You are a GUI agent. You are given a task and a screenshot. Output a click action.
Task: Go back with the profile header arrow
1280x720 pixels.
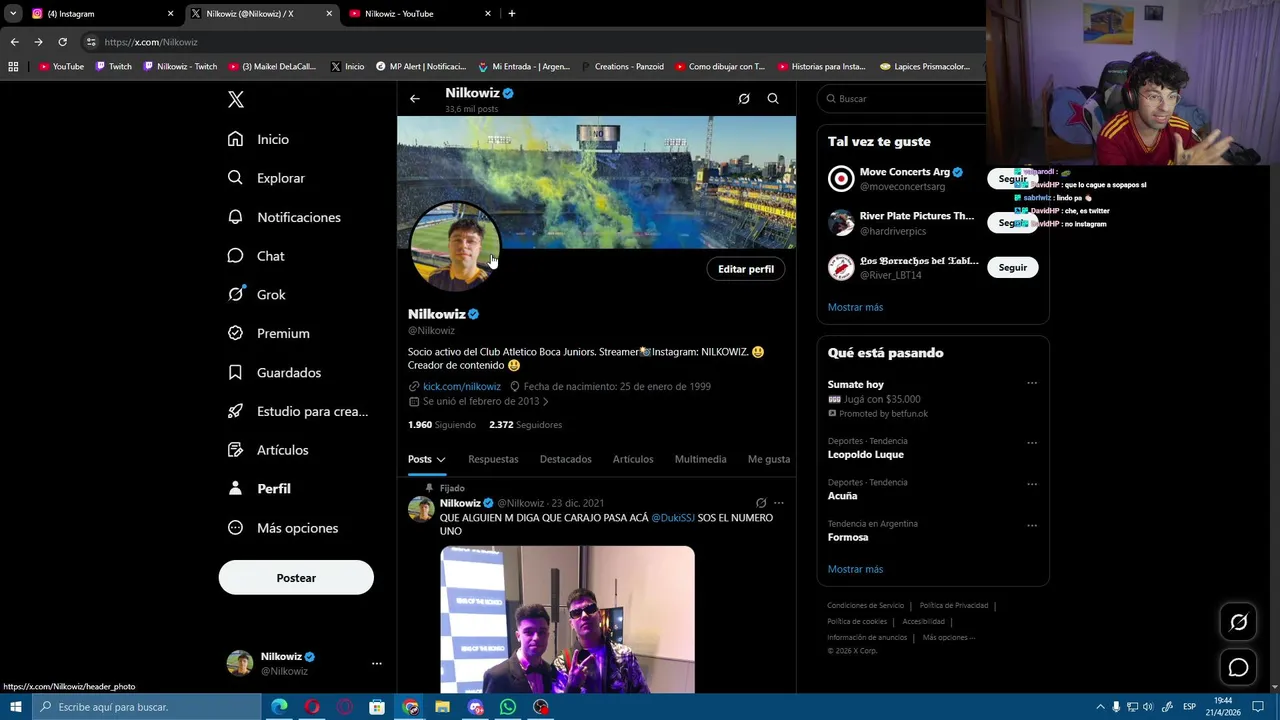click(x=415, y=99)
